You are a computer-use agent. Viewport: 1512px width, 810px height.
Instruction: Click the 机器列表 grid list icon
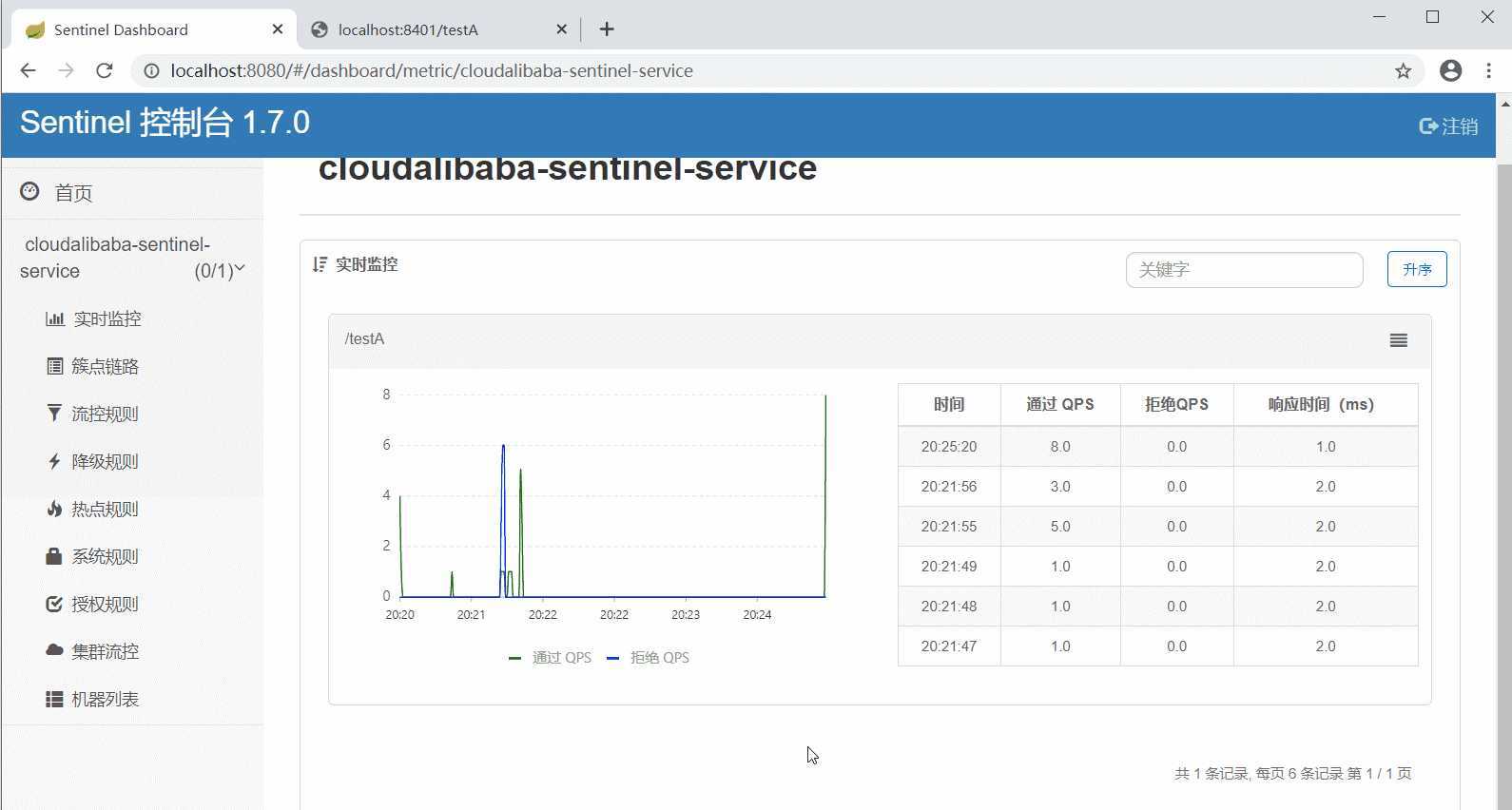click(x=54, y=699)
